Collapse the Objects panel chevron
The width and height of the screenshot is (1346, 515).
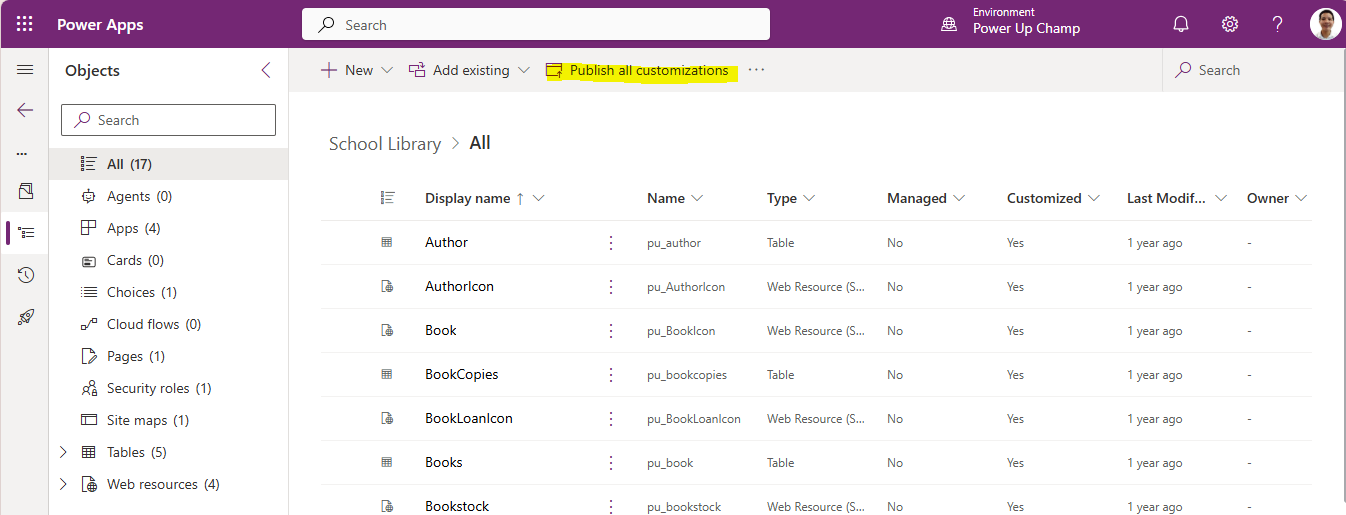(x=266, y=70)
